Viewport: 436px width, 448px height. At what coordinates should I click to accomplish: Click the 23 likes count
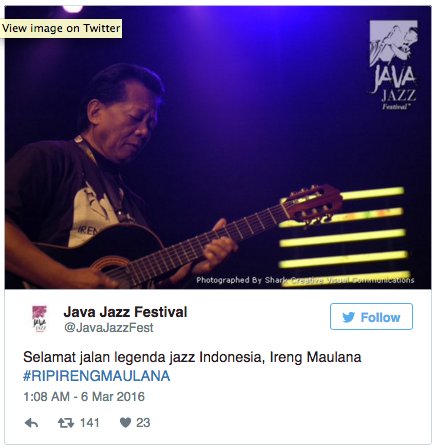click(x=143, y=423)
